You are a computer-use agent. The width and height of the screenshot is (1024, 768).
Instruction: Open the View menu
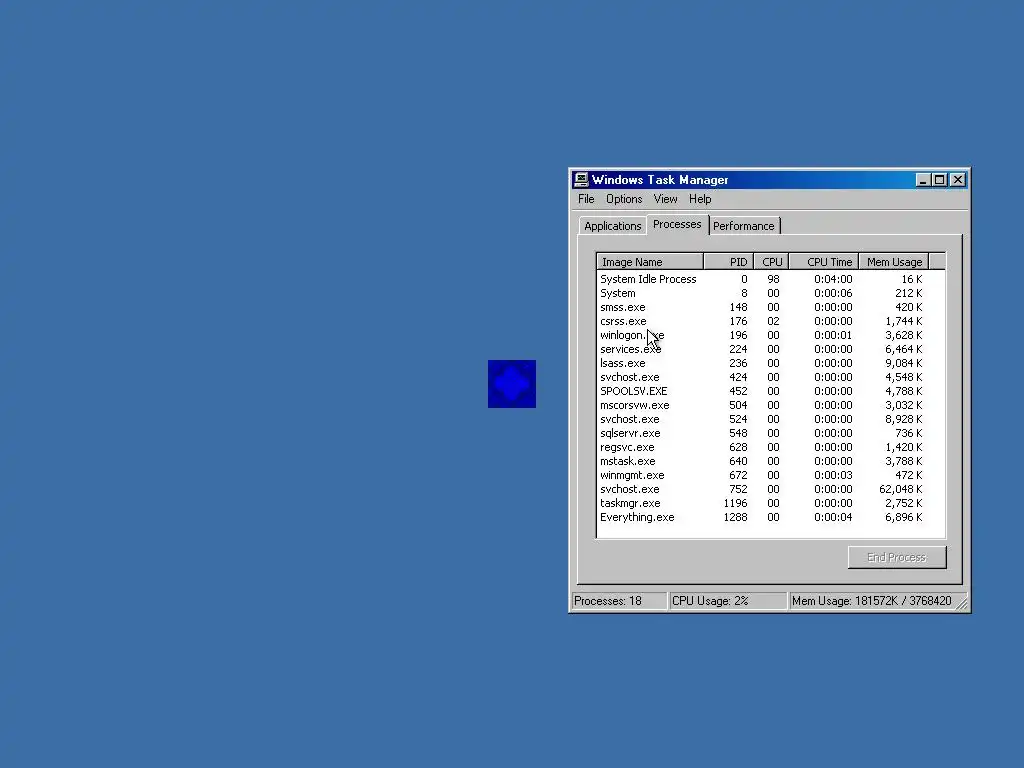tap(665, 199)
